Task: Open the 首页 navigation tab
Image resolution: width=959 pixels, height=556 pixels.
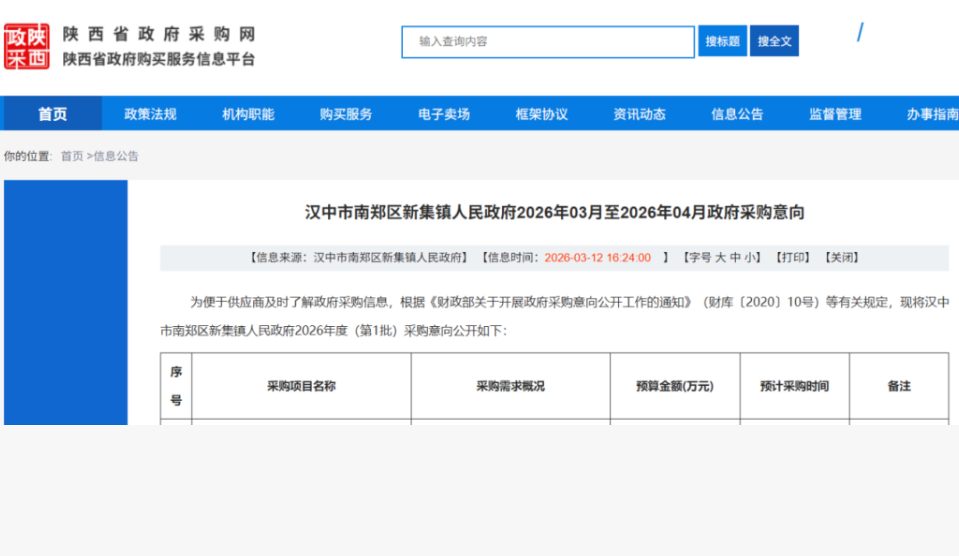Action: tap(53, 114)
